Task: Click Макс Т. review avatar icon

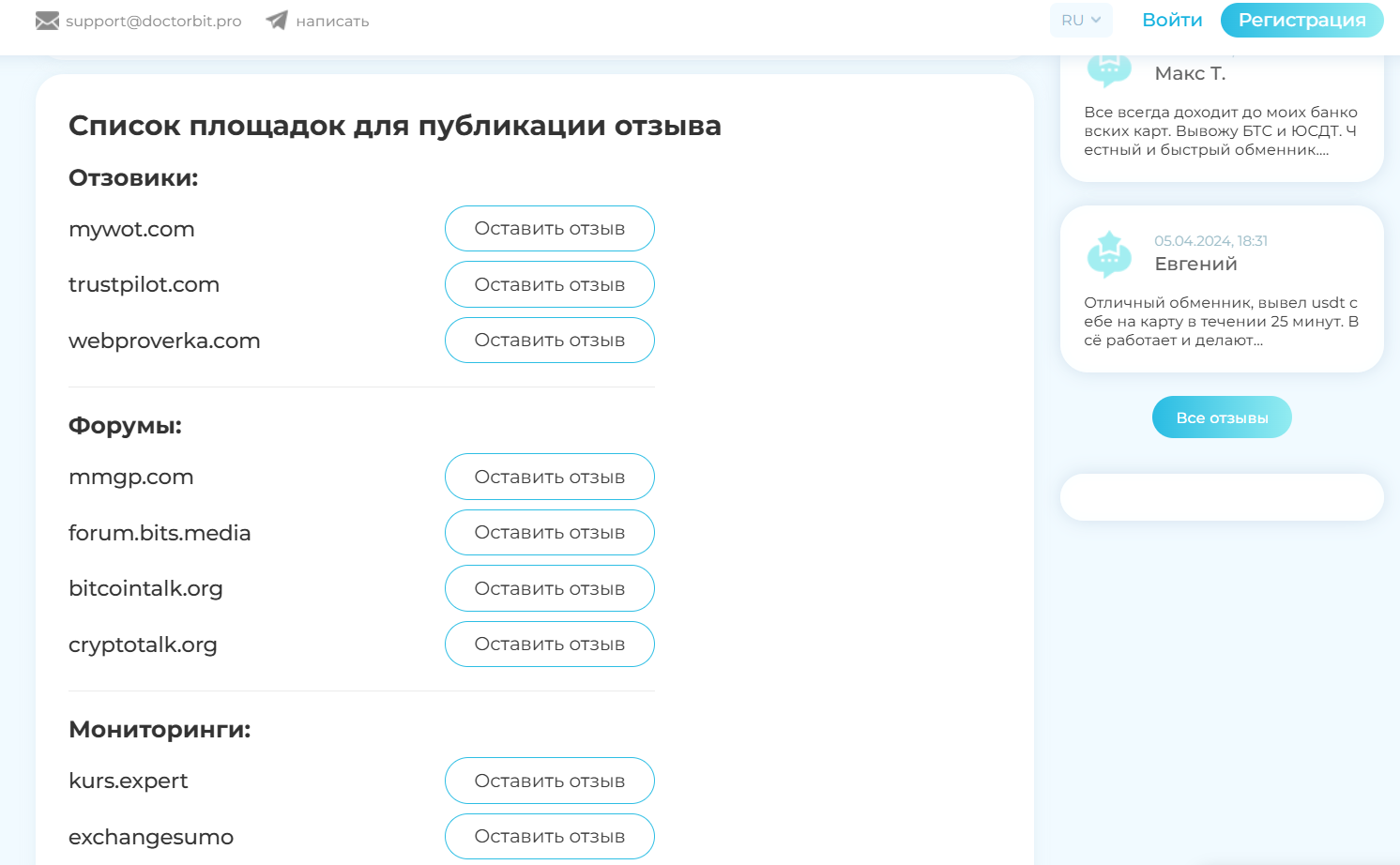Action: pyautogui.click(x=1109, y=70)
